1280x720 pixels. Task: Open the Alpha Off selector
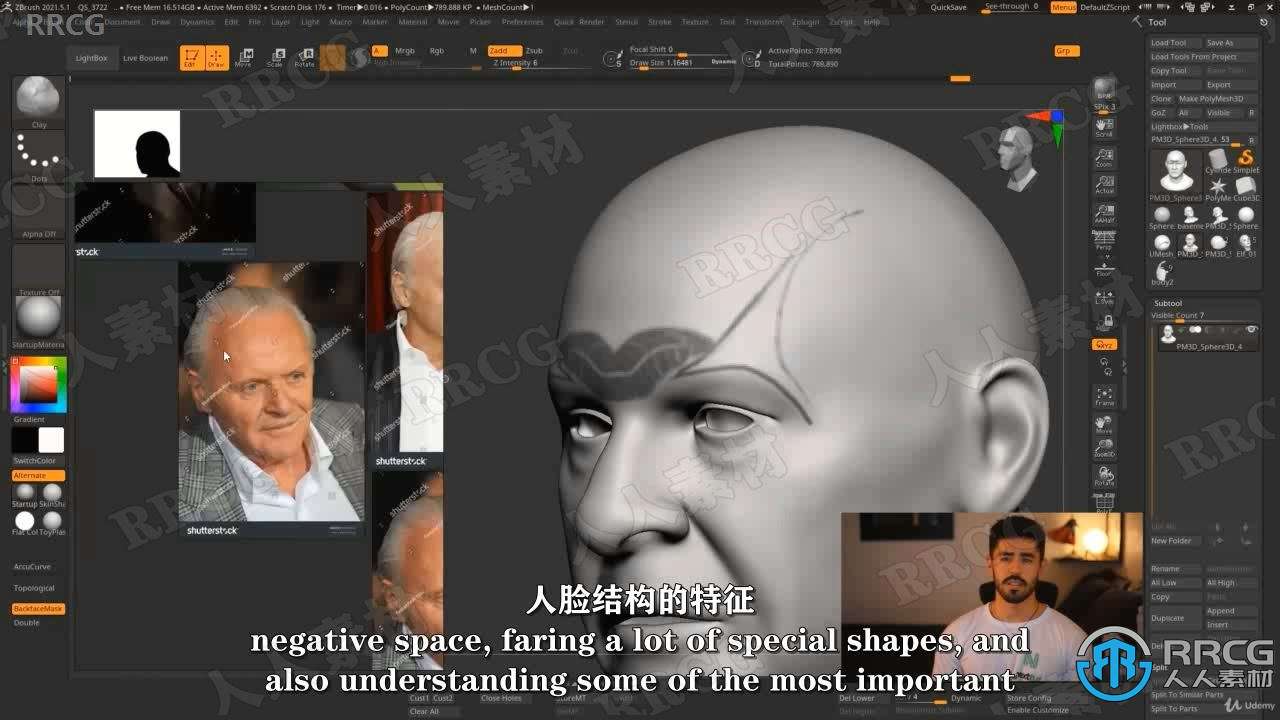tap(39, 213)
